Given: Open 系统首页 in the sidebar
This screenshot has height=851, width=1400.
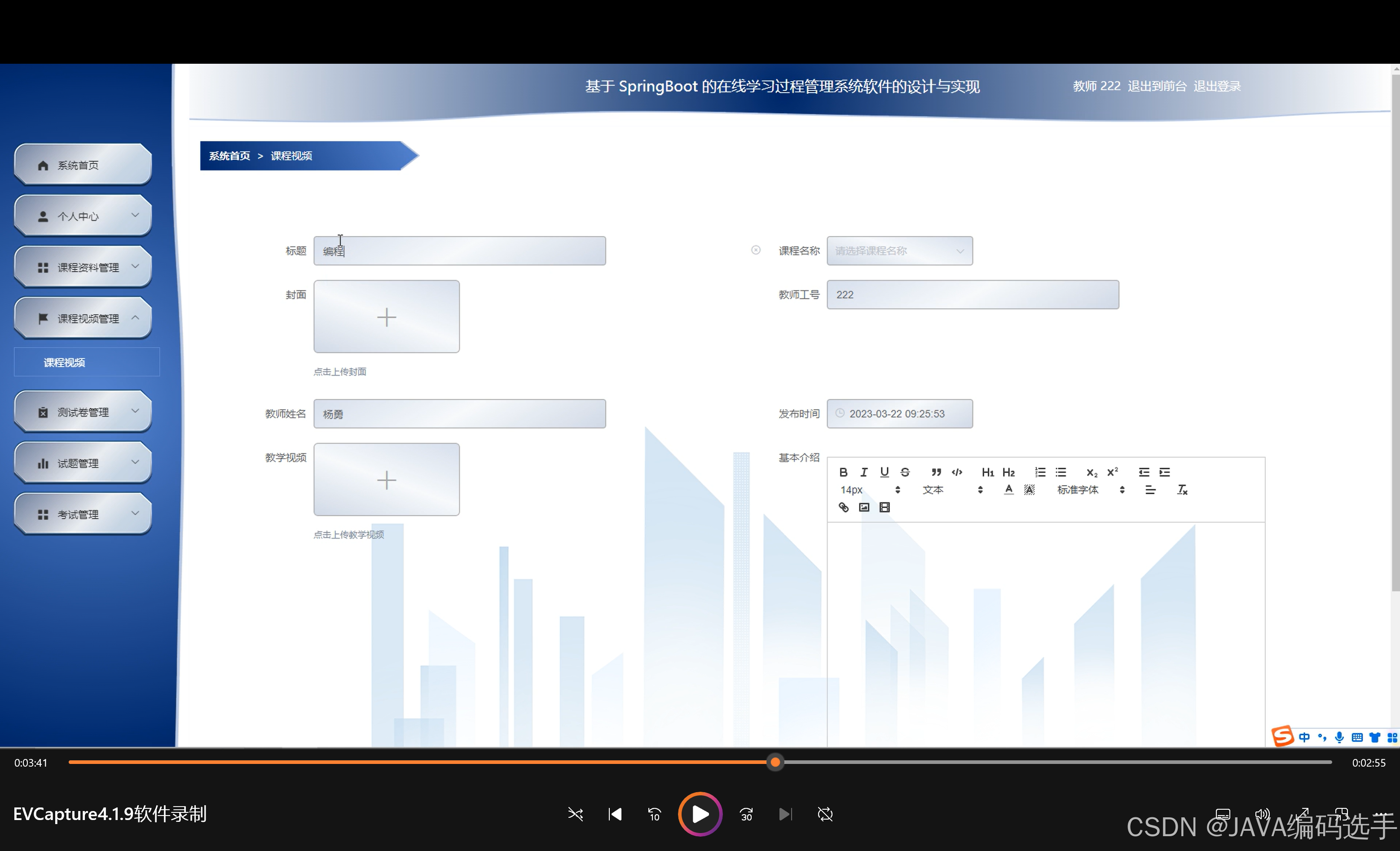Looking at the screenshot, I should point(83,165).
